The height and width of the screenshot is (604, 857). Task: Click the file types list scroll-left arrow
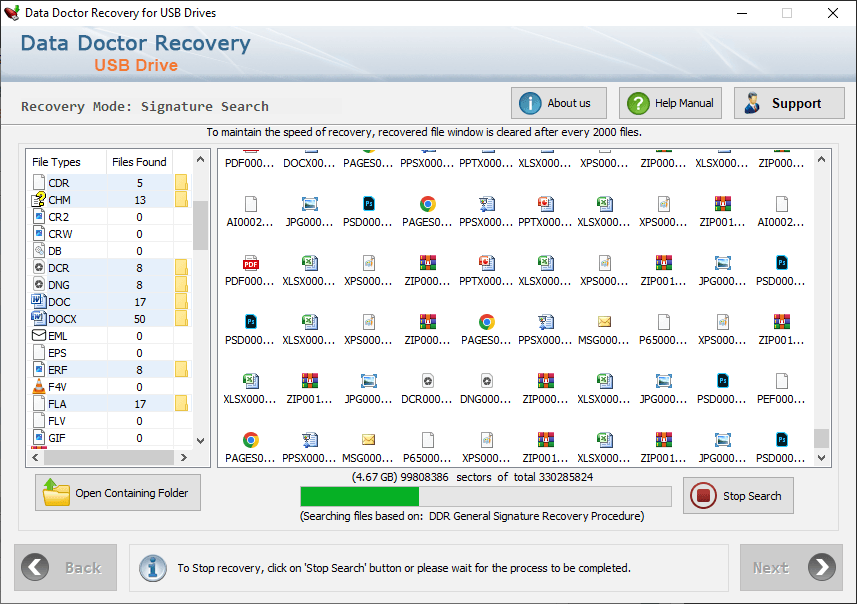point(36,458)
